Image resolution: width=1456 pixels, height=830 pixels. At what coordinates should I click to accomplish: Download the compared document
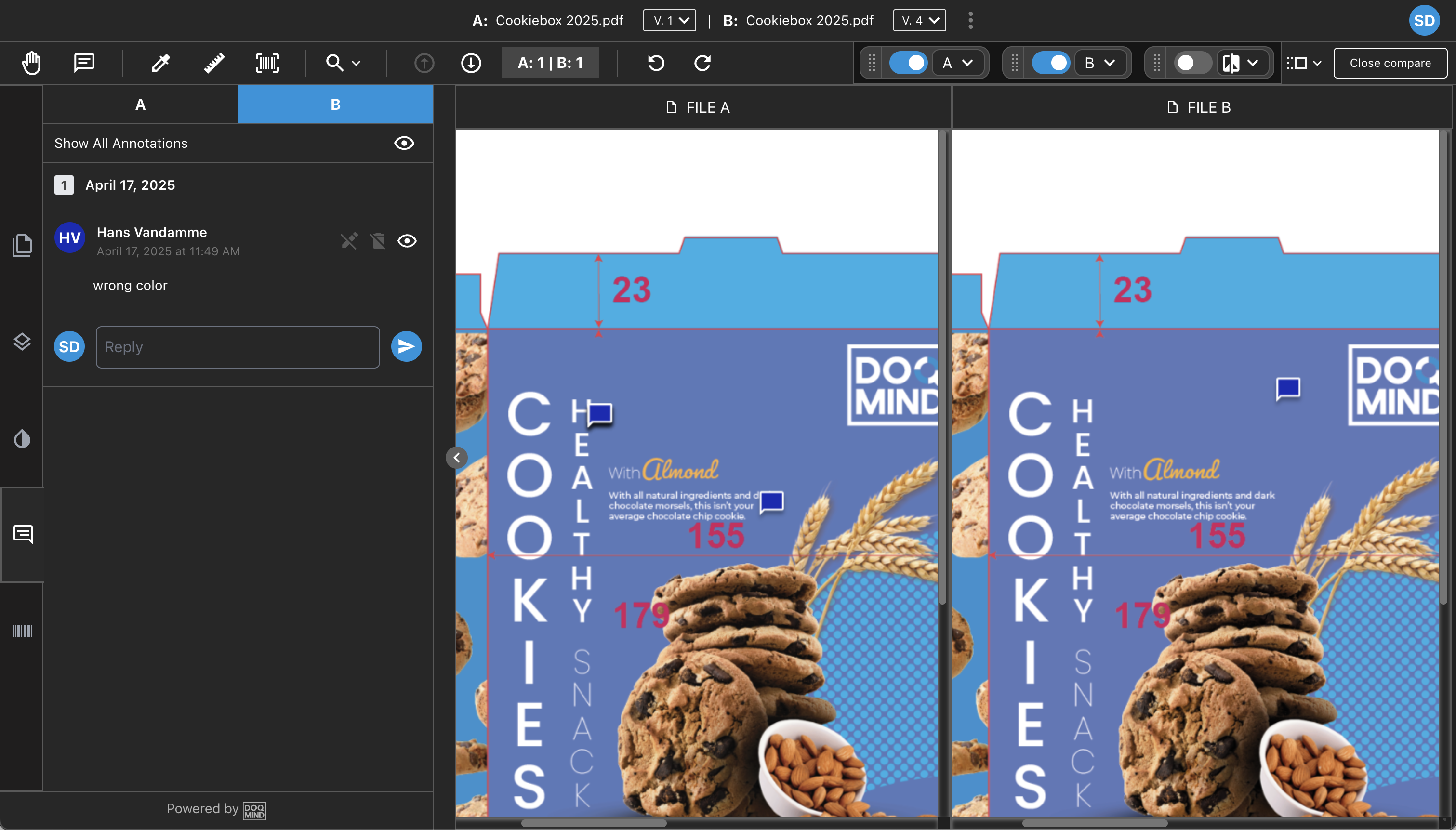point(471,63)
